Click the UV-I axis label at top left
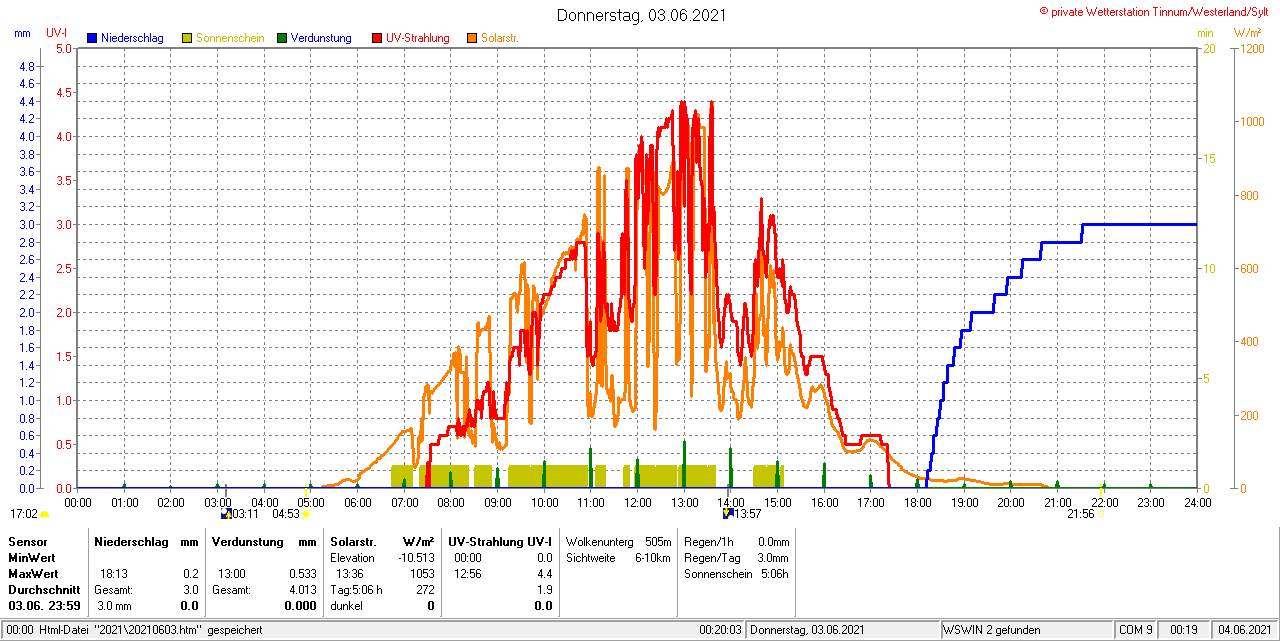This screenshot has width=1280, height=641. click(x=57, y=33)
